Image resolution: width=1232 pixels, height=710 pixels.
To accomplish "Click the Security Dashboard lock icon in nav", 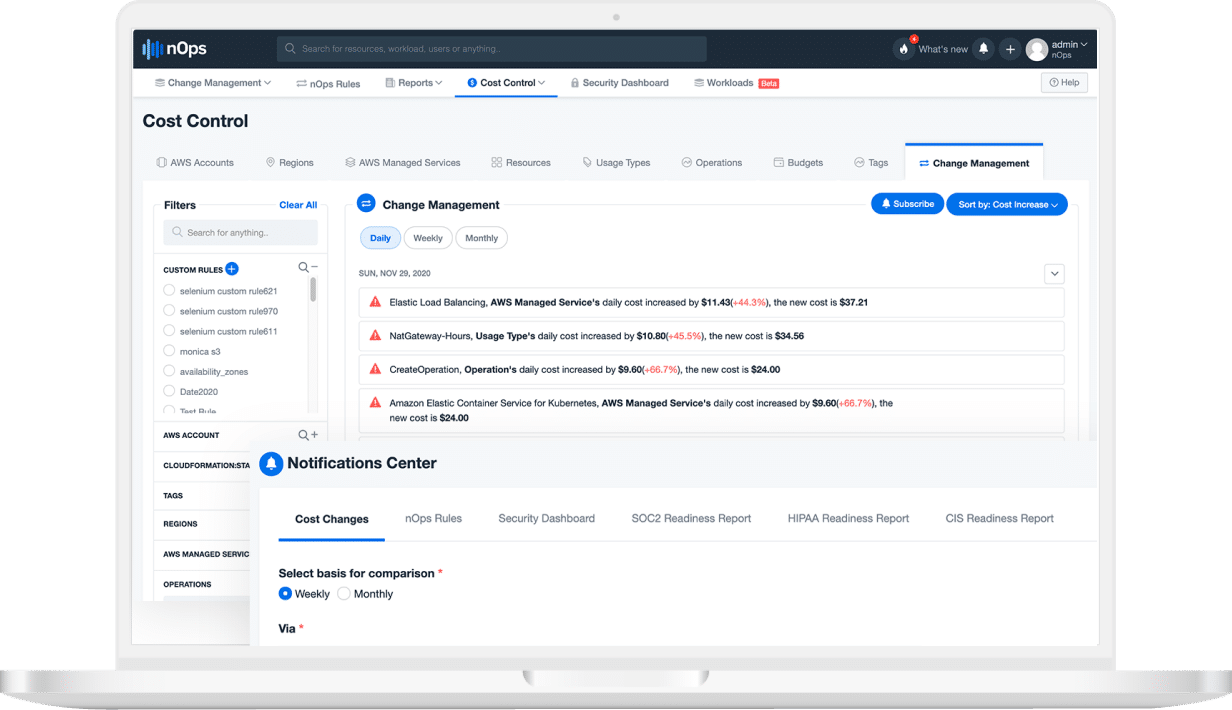I will [575, 83].
